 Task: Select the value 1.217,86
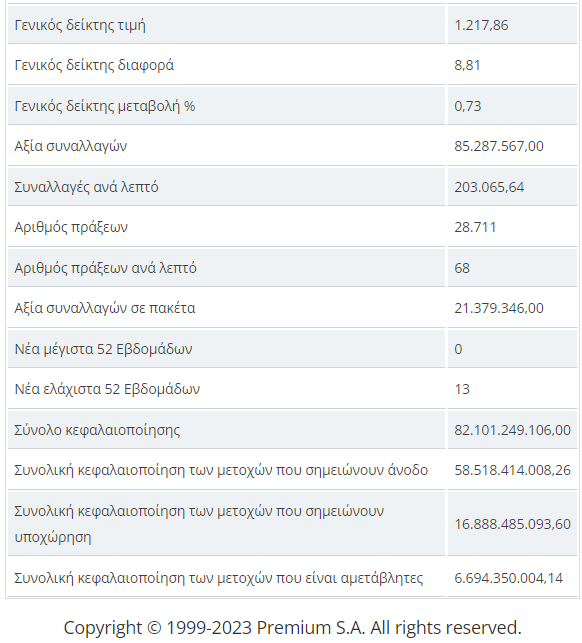pos(481,25)
